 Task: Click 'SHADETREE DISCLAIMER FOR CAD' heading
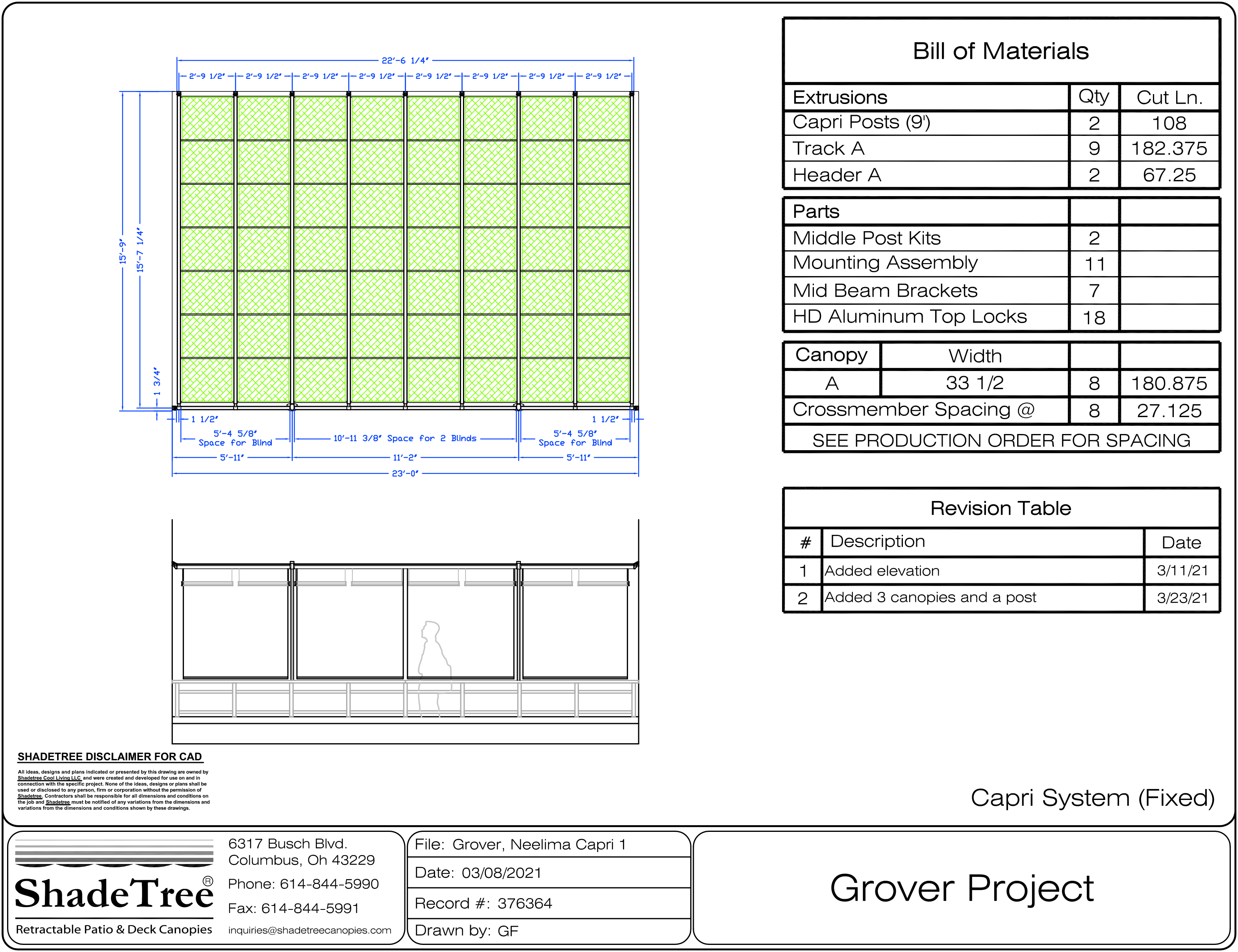[109, 757]
